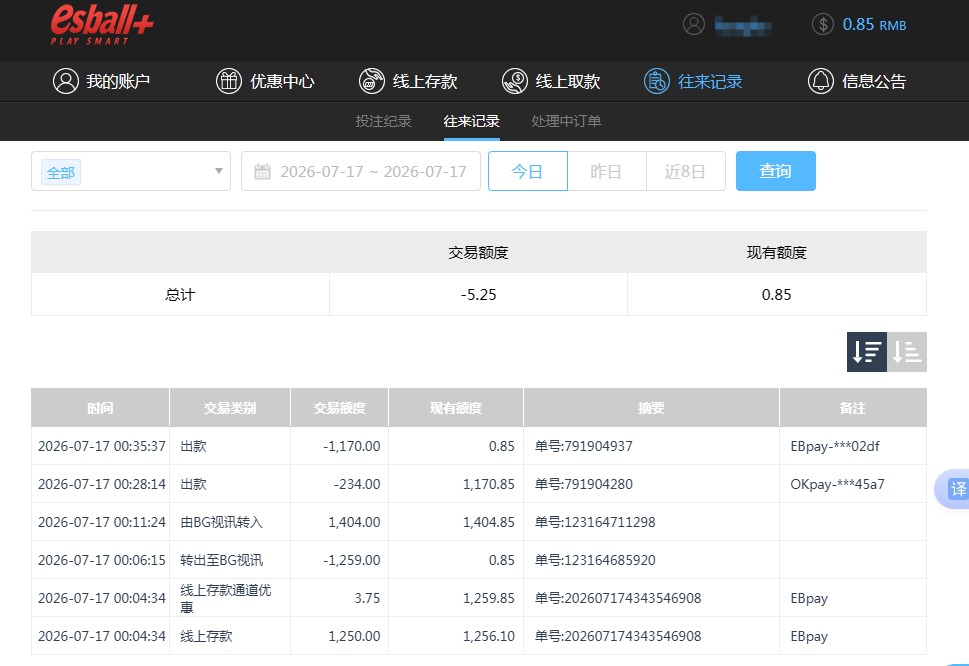969x666 pixels.
Task: Open the 2026-07-17 date range field
Action: pyautogui.click(x=361, y=171)
